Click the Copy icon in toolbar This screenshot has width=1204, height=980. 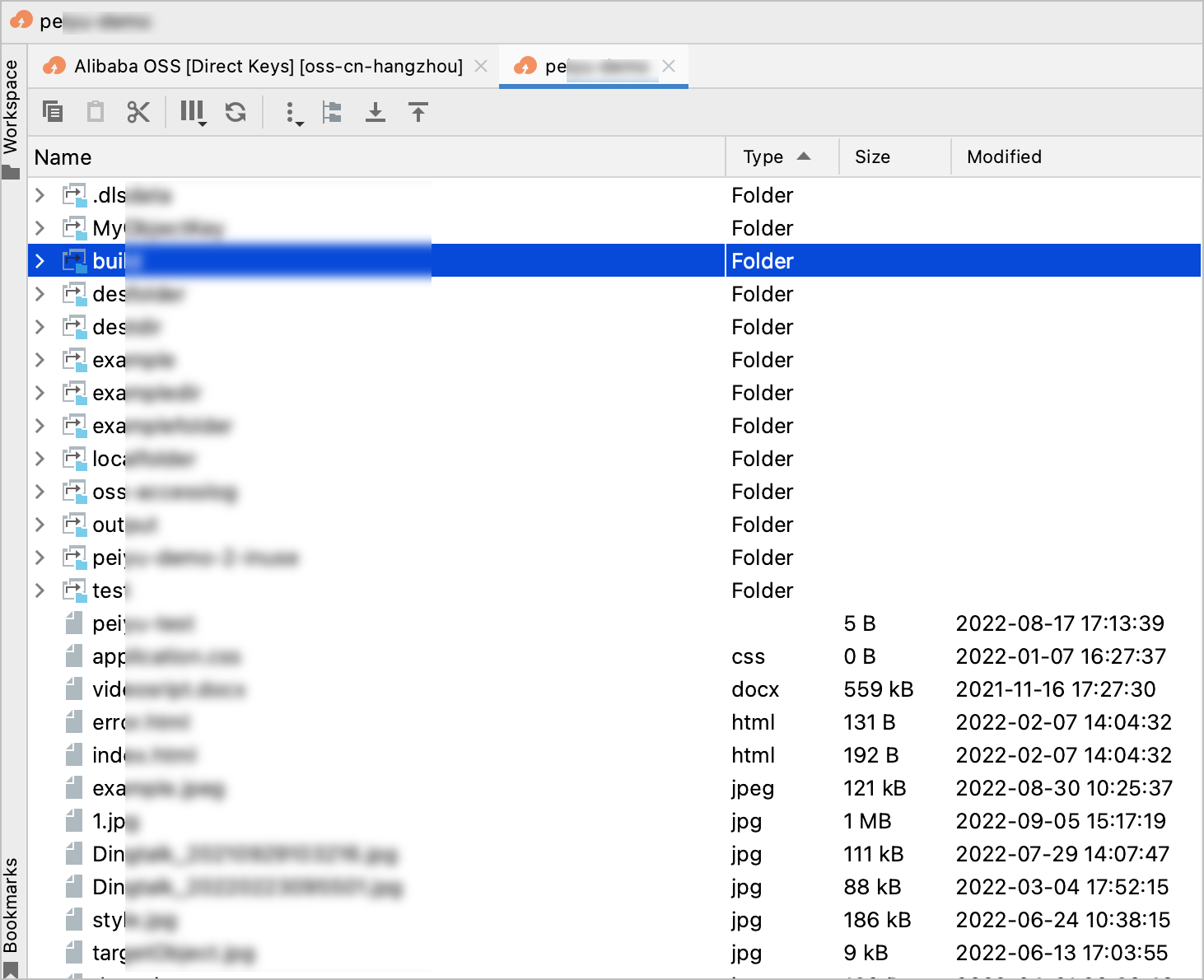point(53,111)
